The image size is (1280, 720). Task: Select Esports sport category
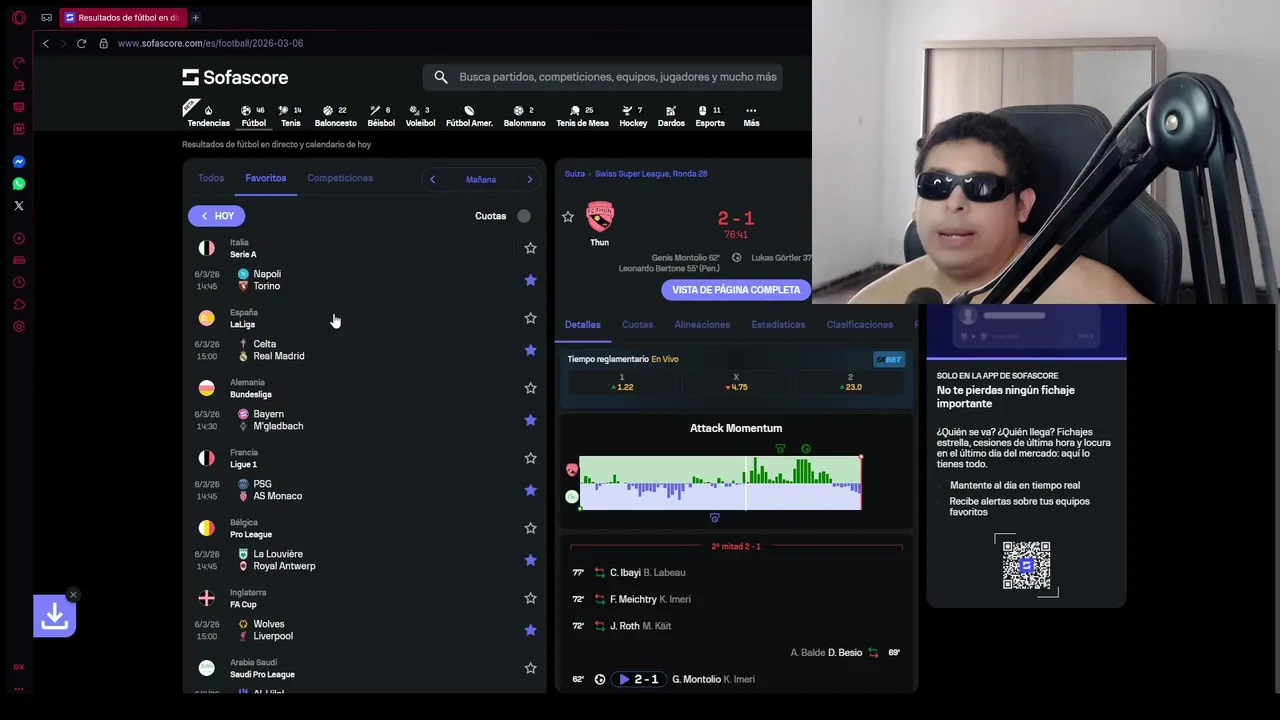click(710, 116)
